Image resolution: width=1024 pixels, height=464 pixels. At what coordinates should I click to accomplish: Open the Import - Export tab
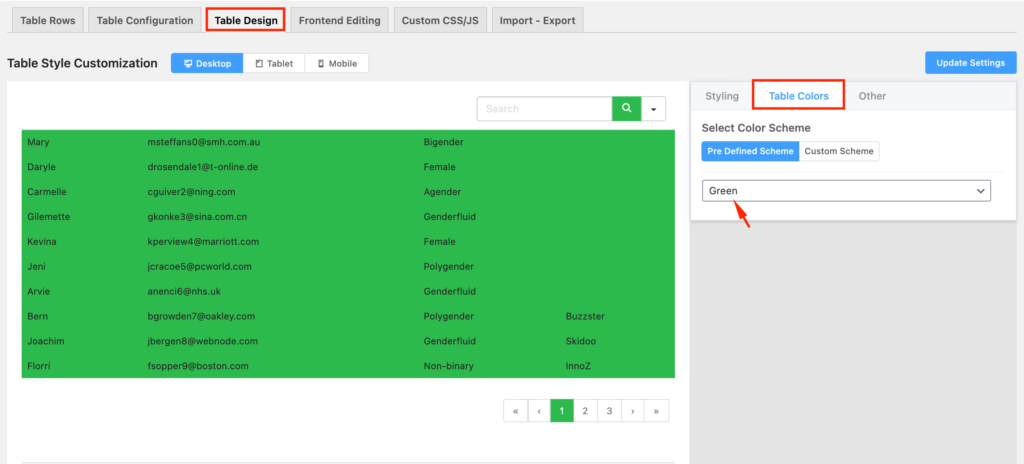pyautogui.click(x=537, y=20)
